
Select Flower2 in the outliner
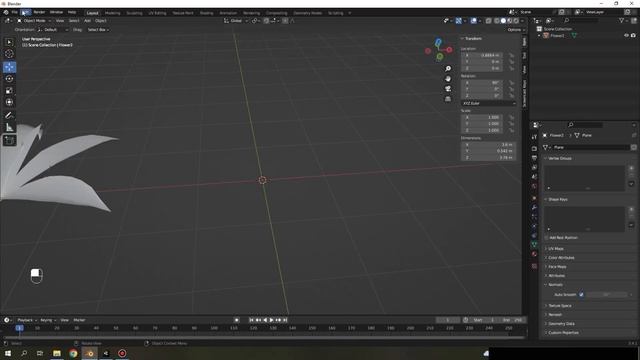pyautogui.click(x=557, y=36)
